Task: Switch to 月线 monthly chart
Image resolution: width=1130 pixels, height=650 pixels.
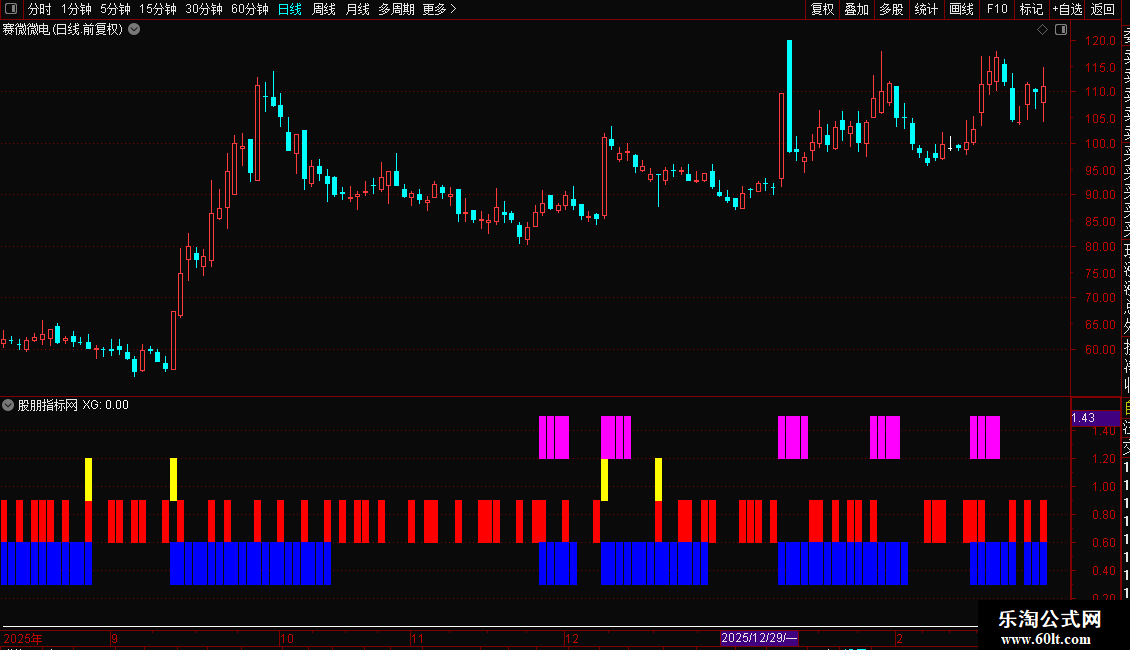Action: 357,9
